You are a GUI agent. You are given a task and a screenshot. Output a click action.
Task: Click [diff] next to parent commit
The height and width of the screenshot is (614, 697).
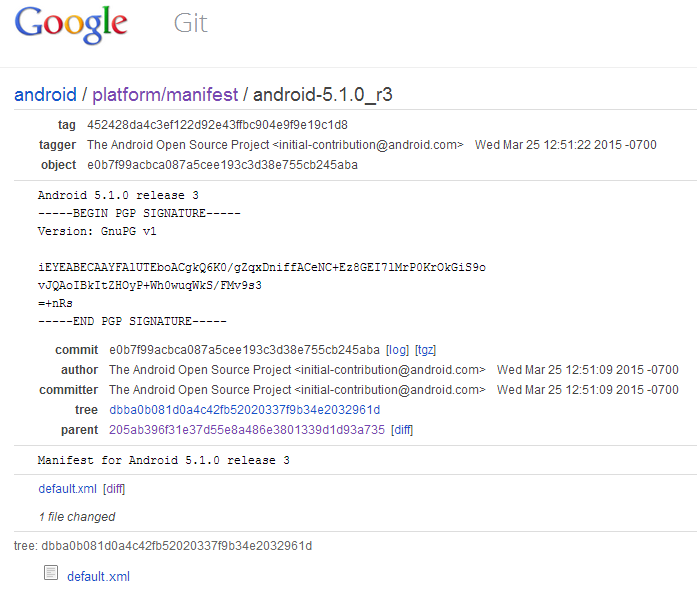402,430
